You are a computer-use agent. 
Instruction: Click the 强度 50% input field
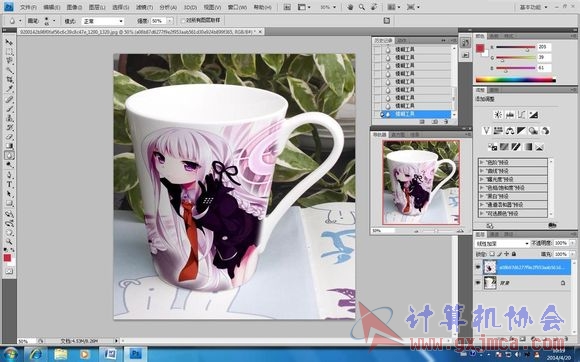[x=159, y=21]
